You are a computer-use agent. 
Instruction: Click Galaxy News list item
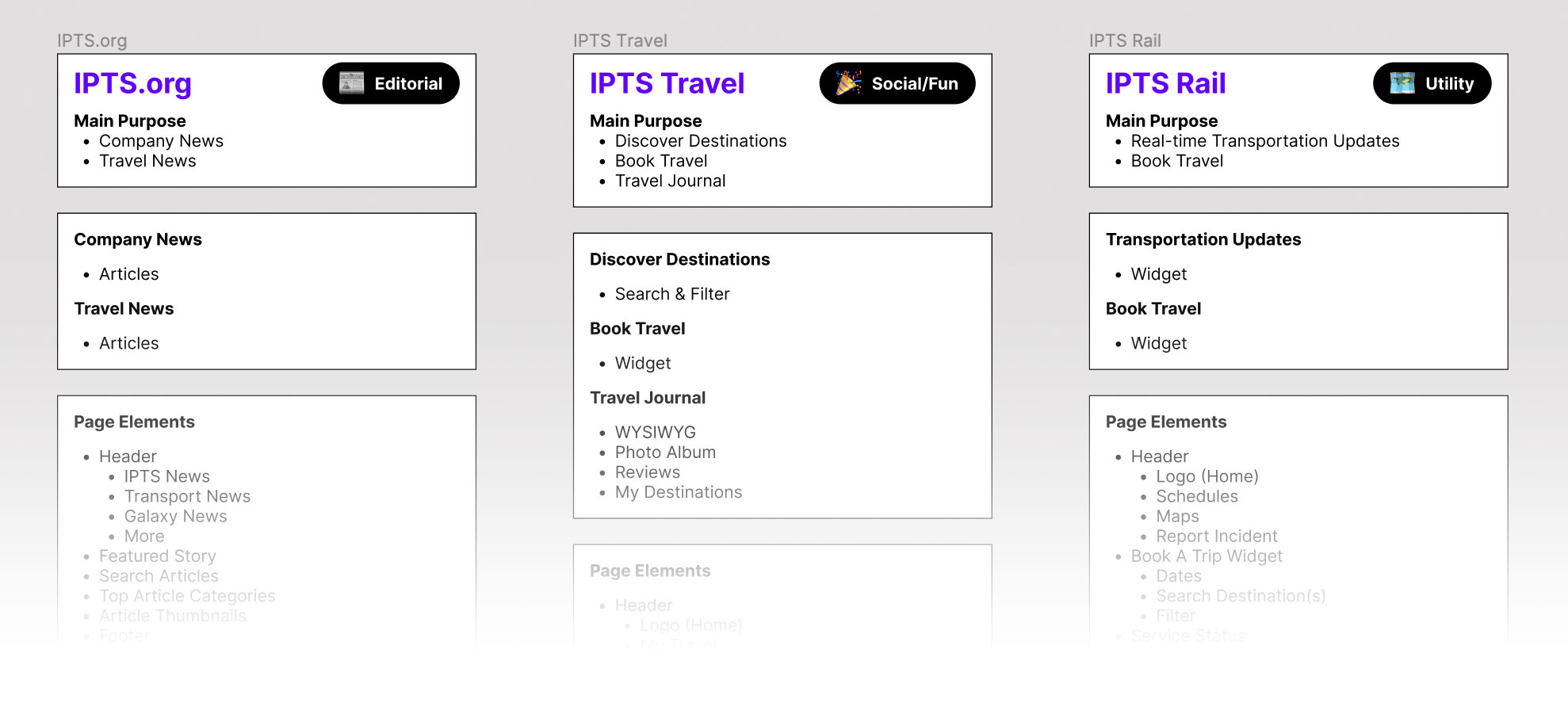pos(175,517)
